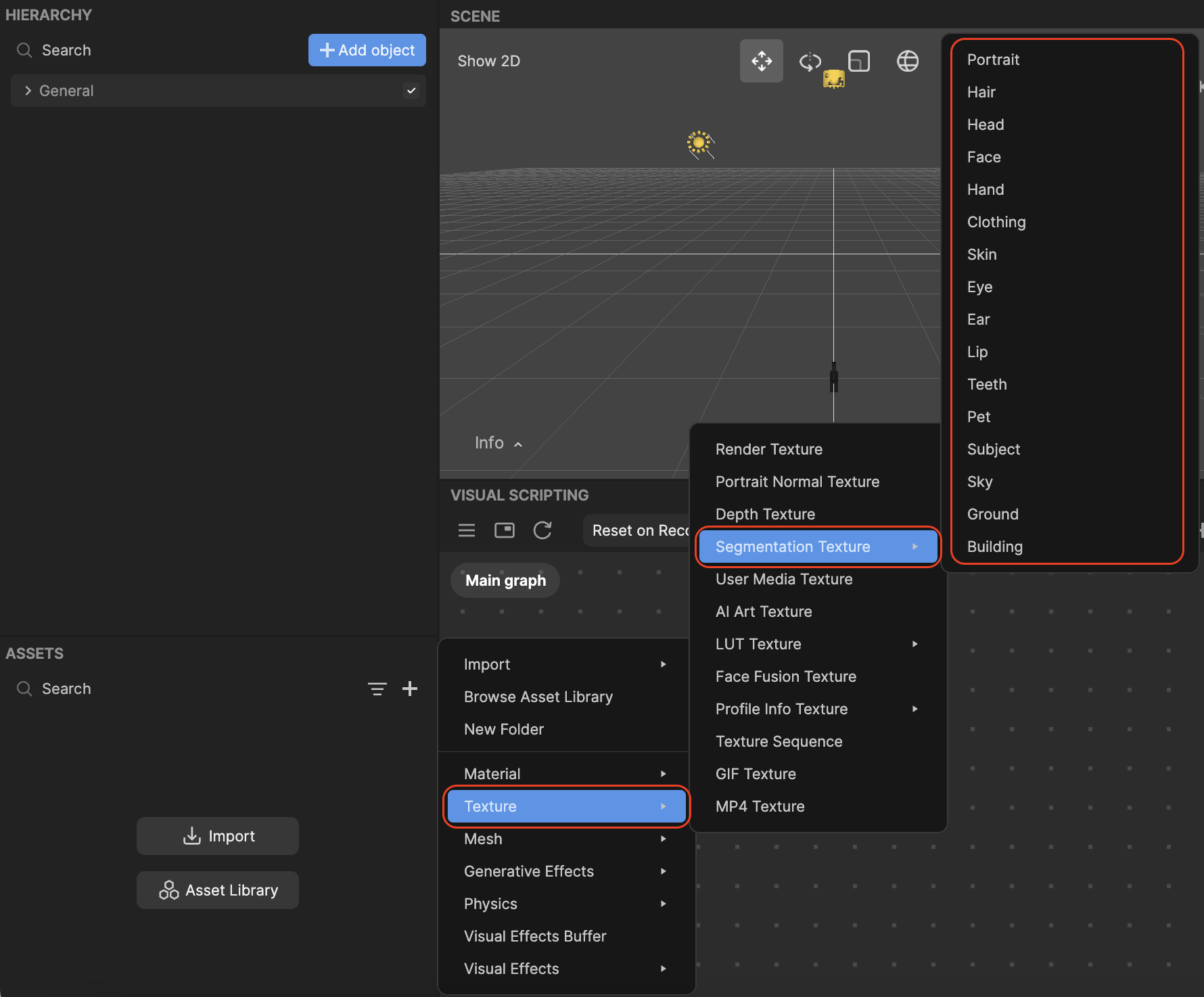
Task: Open the Material submenu
Action: [565, 774]
